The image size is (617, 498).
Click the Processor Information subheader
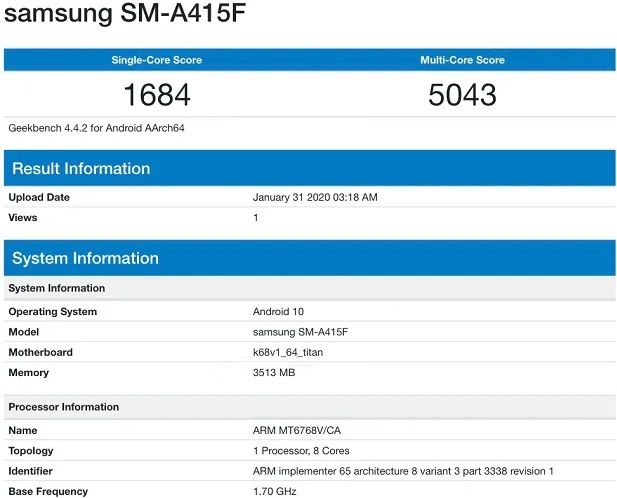309,407
